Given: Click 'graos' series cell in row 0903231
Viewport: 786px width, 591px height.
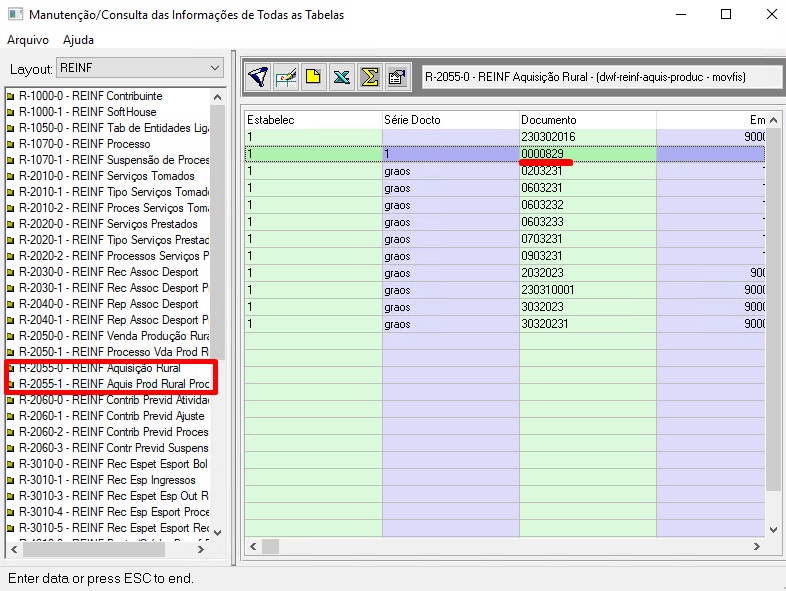Looking at the screenshot, I should click(451, 256).
